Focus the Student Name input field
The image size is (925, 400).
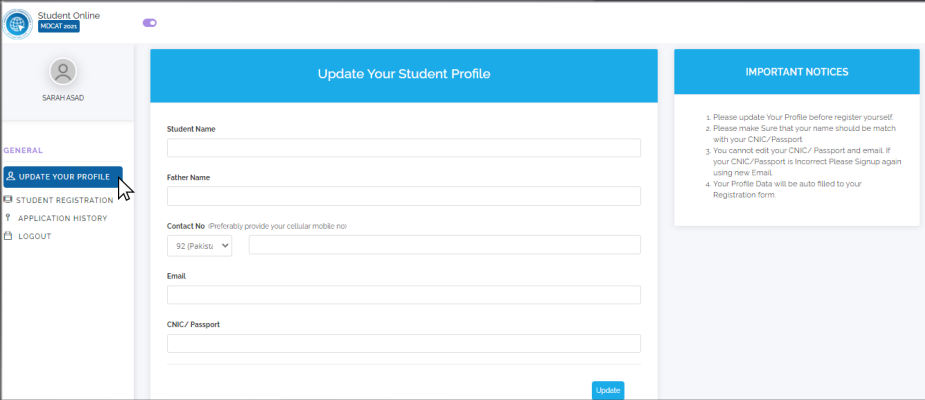pos(404,148)
